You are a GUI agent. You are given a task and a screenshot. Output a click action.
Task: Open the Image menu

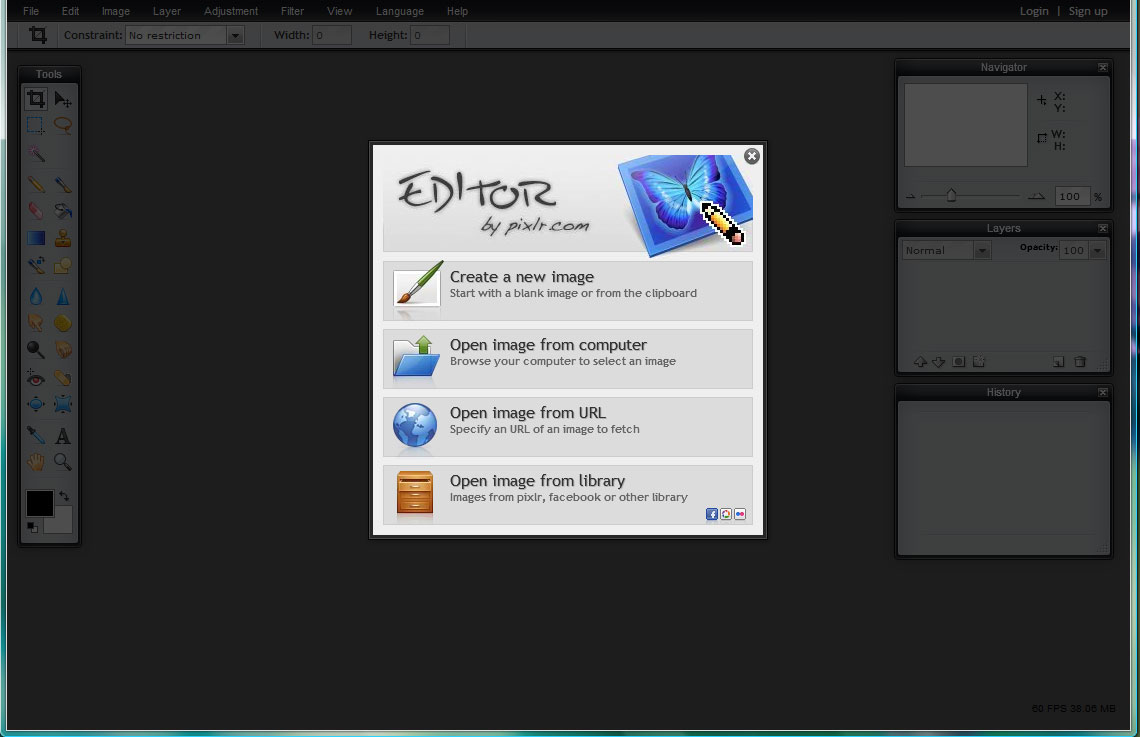click(116, 11)
